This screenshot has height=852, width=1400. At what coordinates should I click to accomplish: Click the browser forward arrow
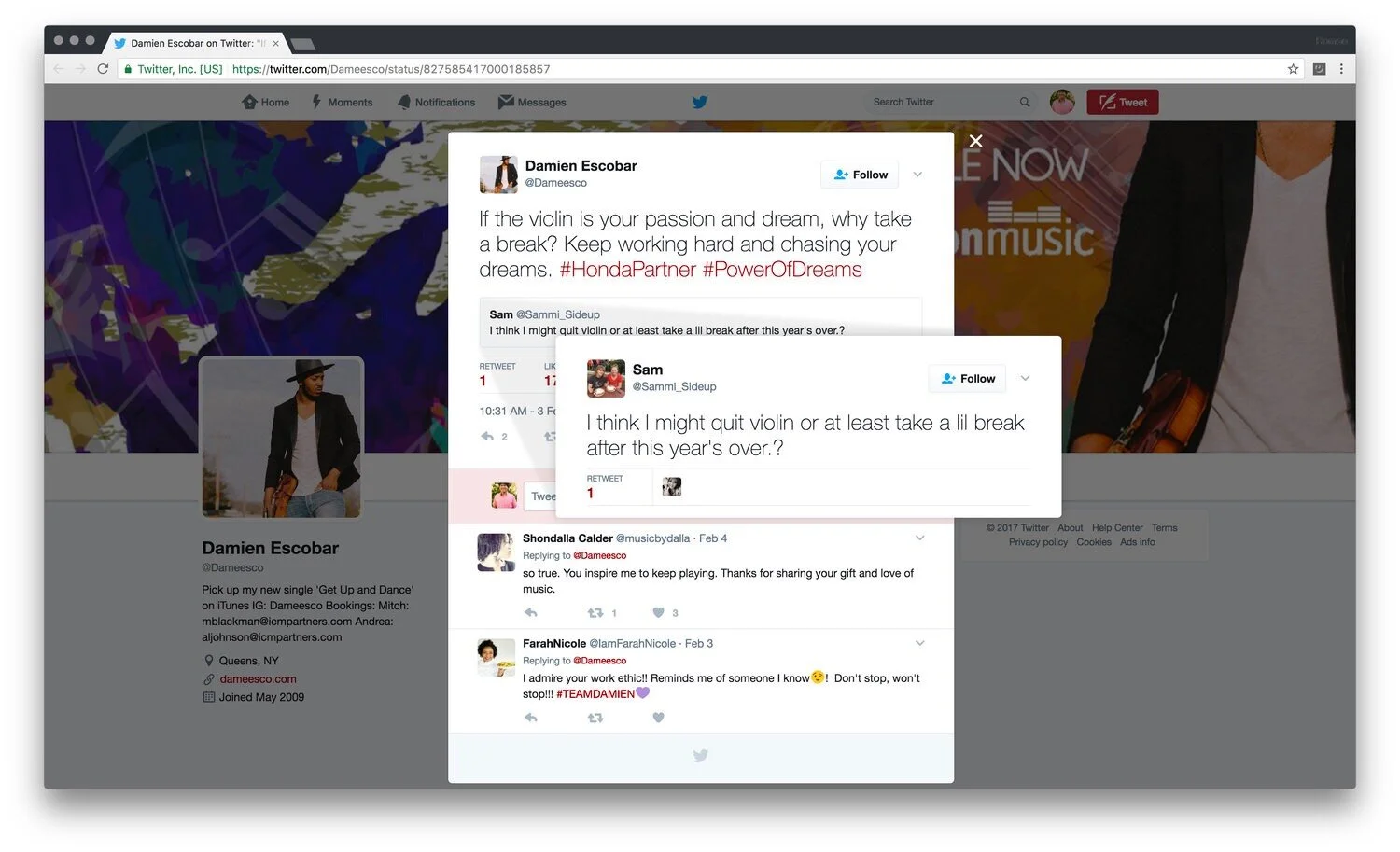click(80, 69)
